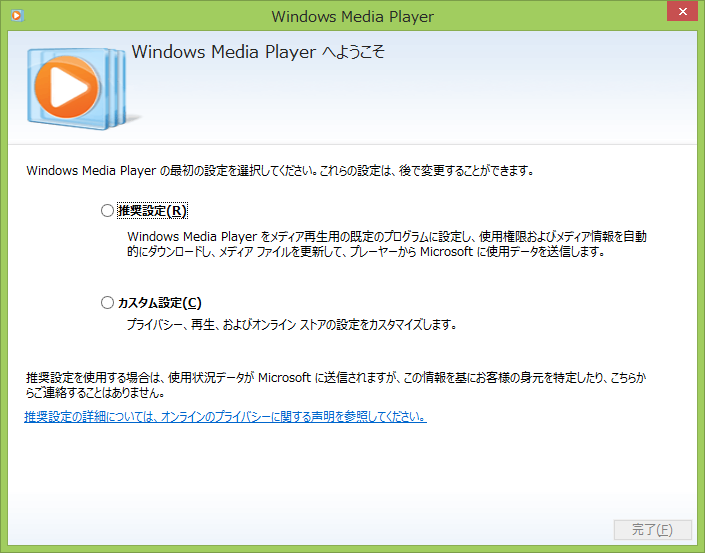Viewport: 705px width, 553px height.
Task: Click the window title text in title bar
Action: [x=352, y=16]
